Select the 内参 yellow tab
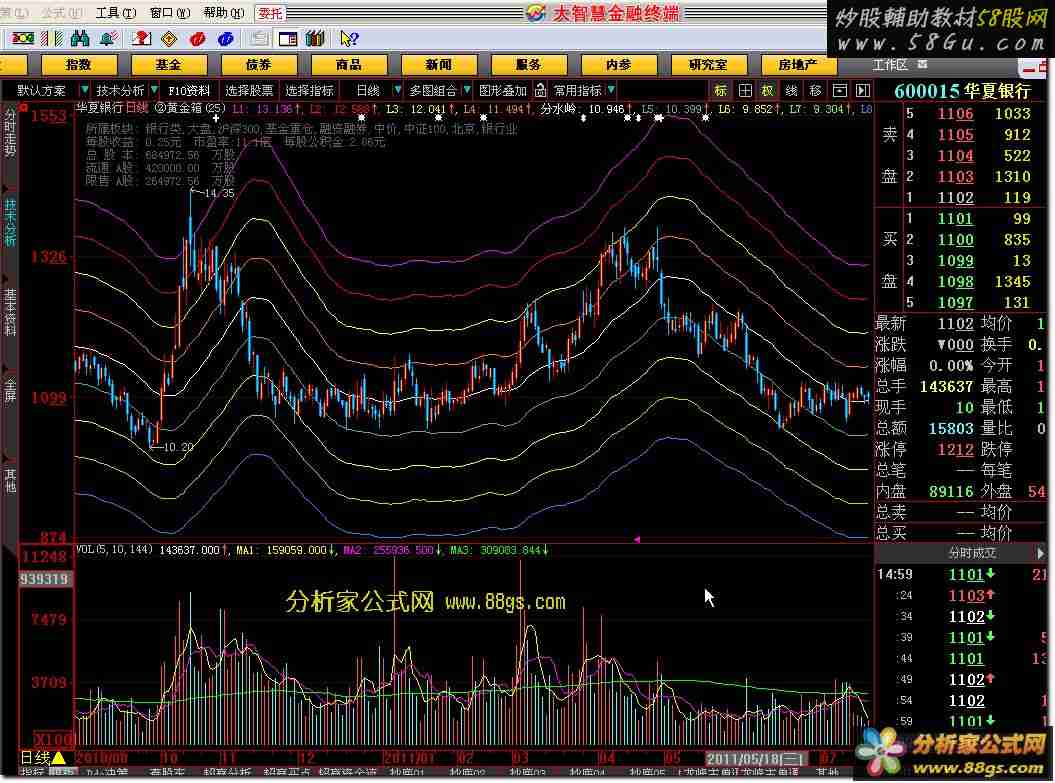1055x783 pixels. click(x=619, y=65)
